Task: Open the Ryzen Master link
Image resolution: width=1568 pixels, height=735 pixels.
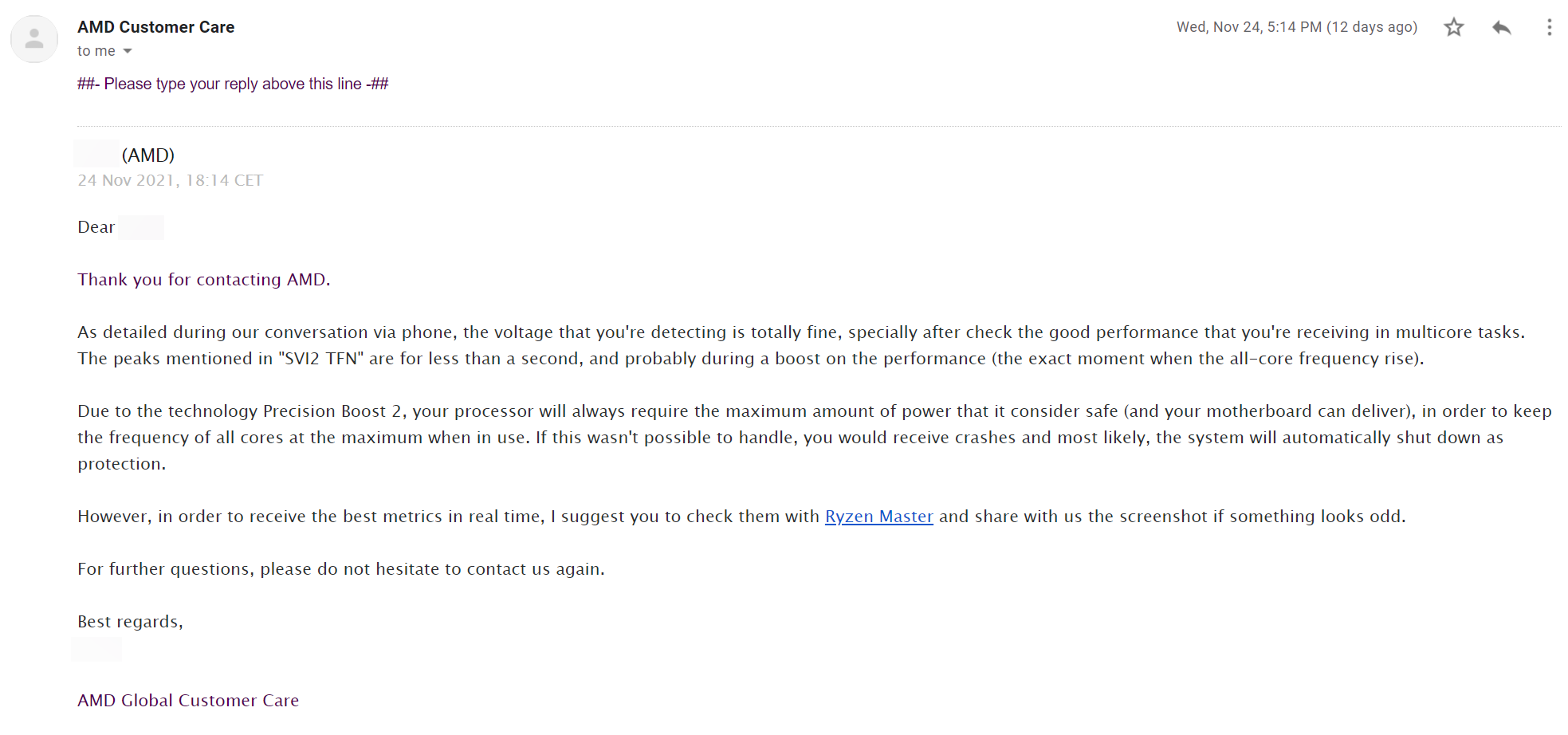Action: [x=878, y=517]
